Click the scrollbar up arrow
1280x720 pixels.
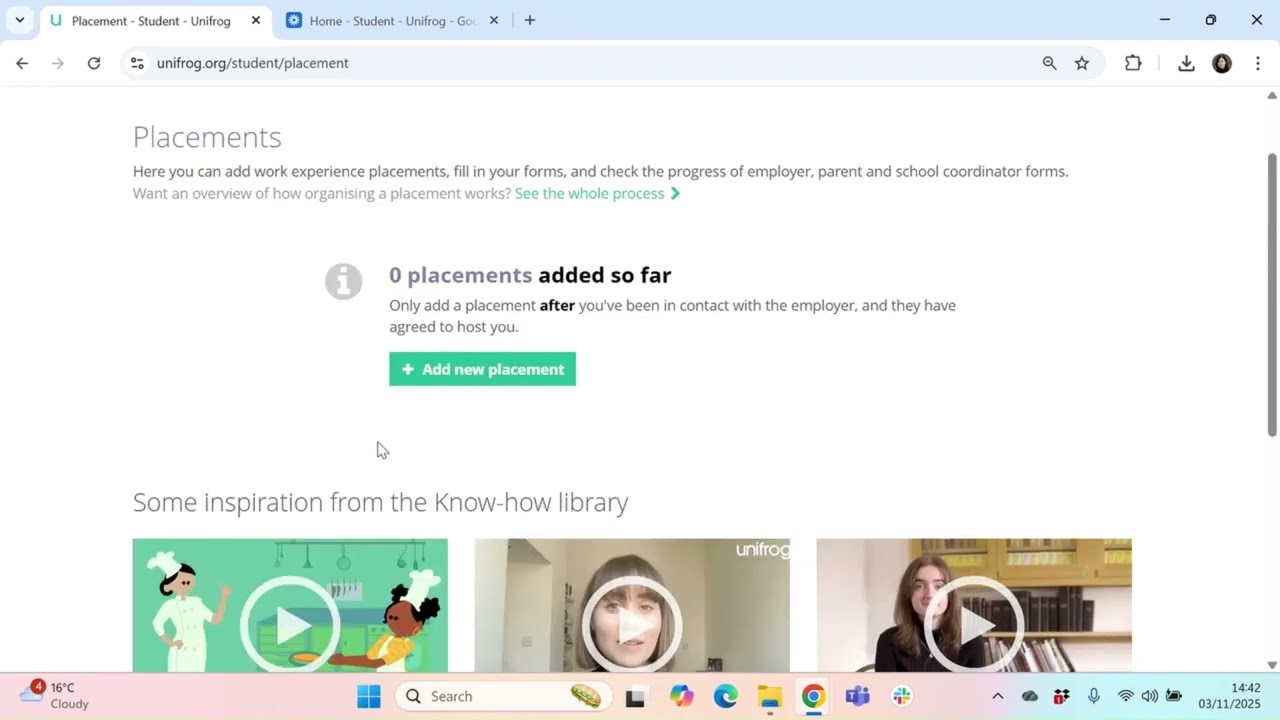tap(1272, 96)
